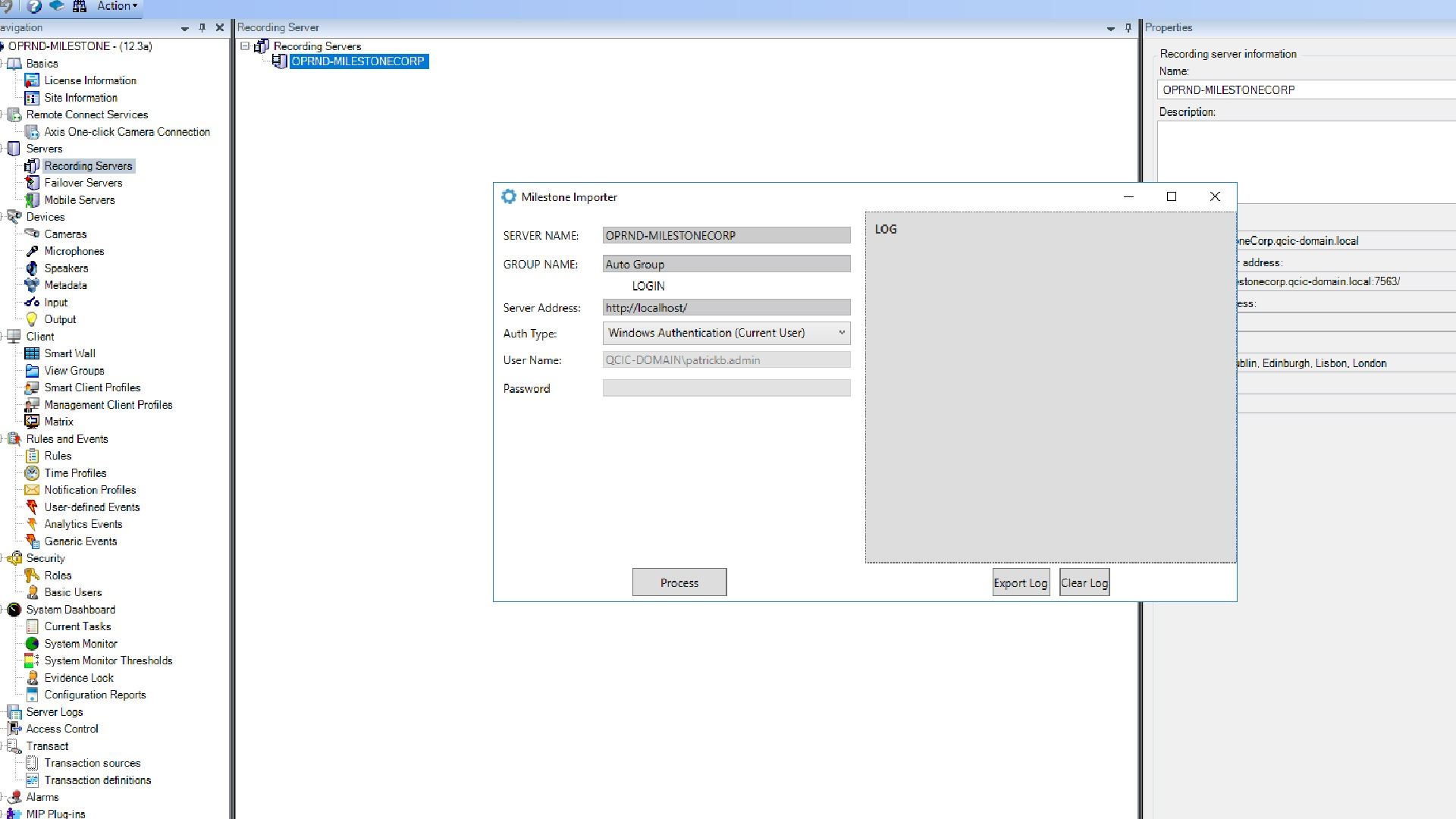Open the System Monitor green icon
This screenshot has height=819, width=1456.
pyautogui.click(x=32, y=644)
